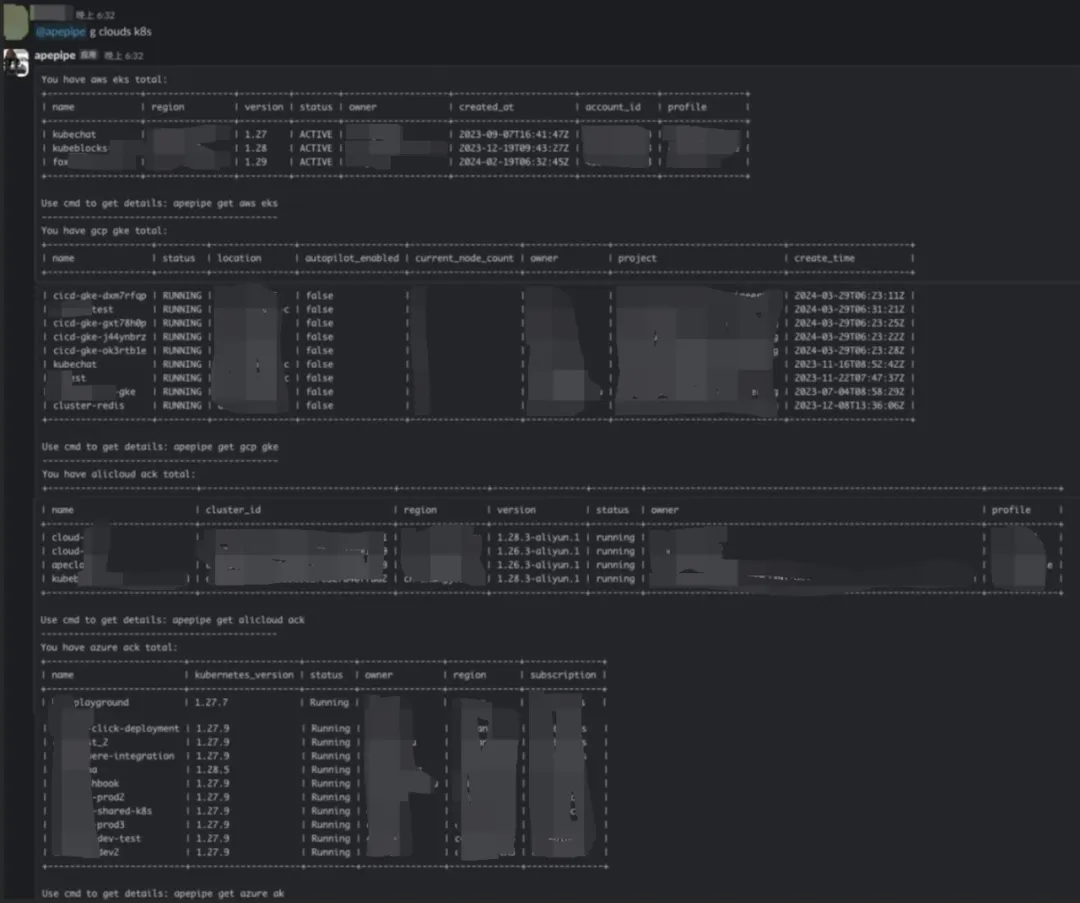Click the apepipe bot avatar

[18, 61]
